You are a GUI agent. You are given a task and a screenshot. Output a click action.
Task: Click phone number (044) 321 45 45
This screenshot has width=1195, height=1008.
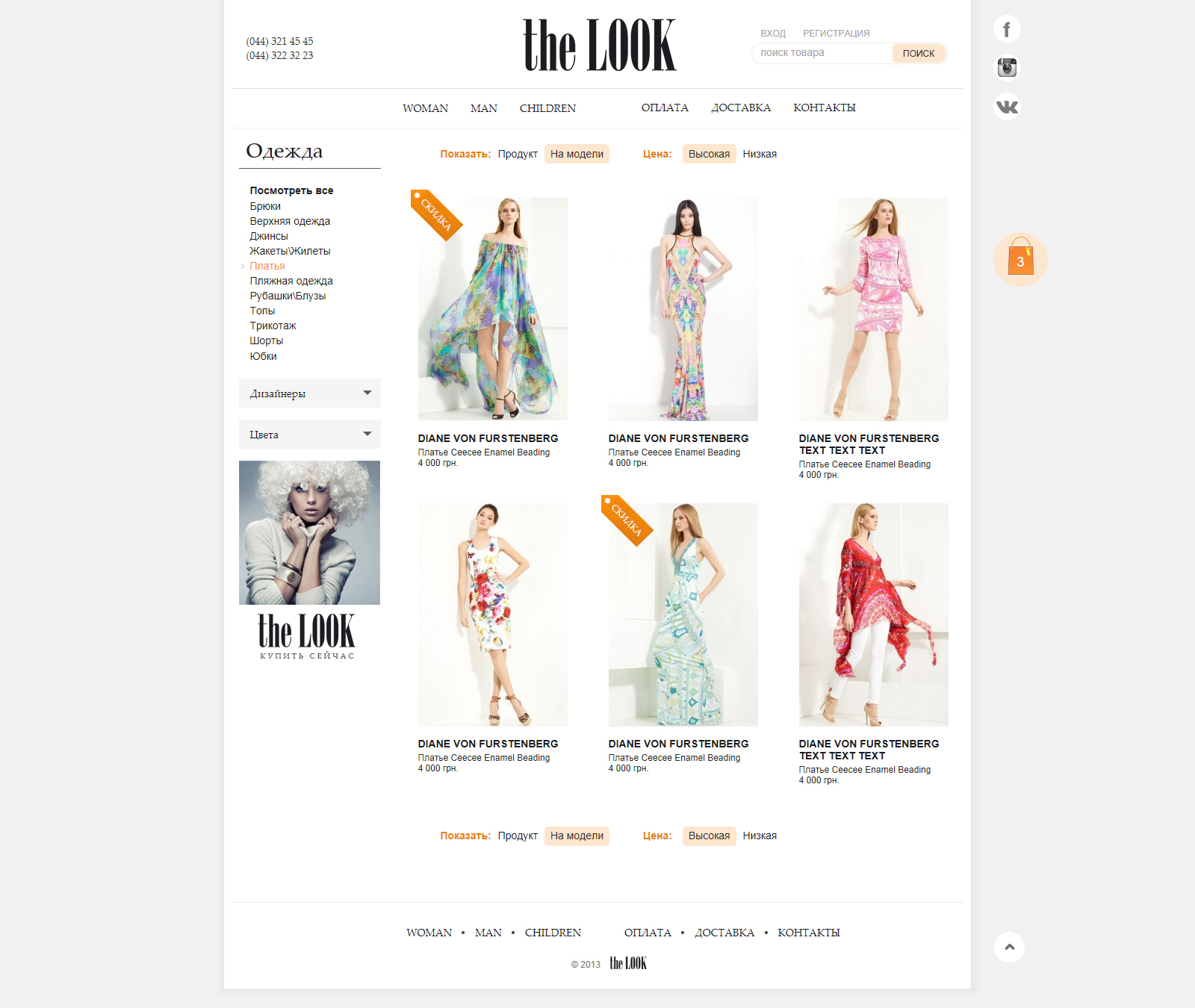280,41
